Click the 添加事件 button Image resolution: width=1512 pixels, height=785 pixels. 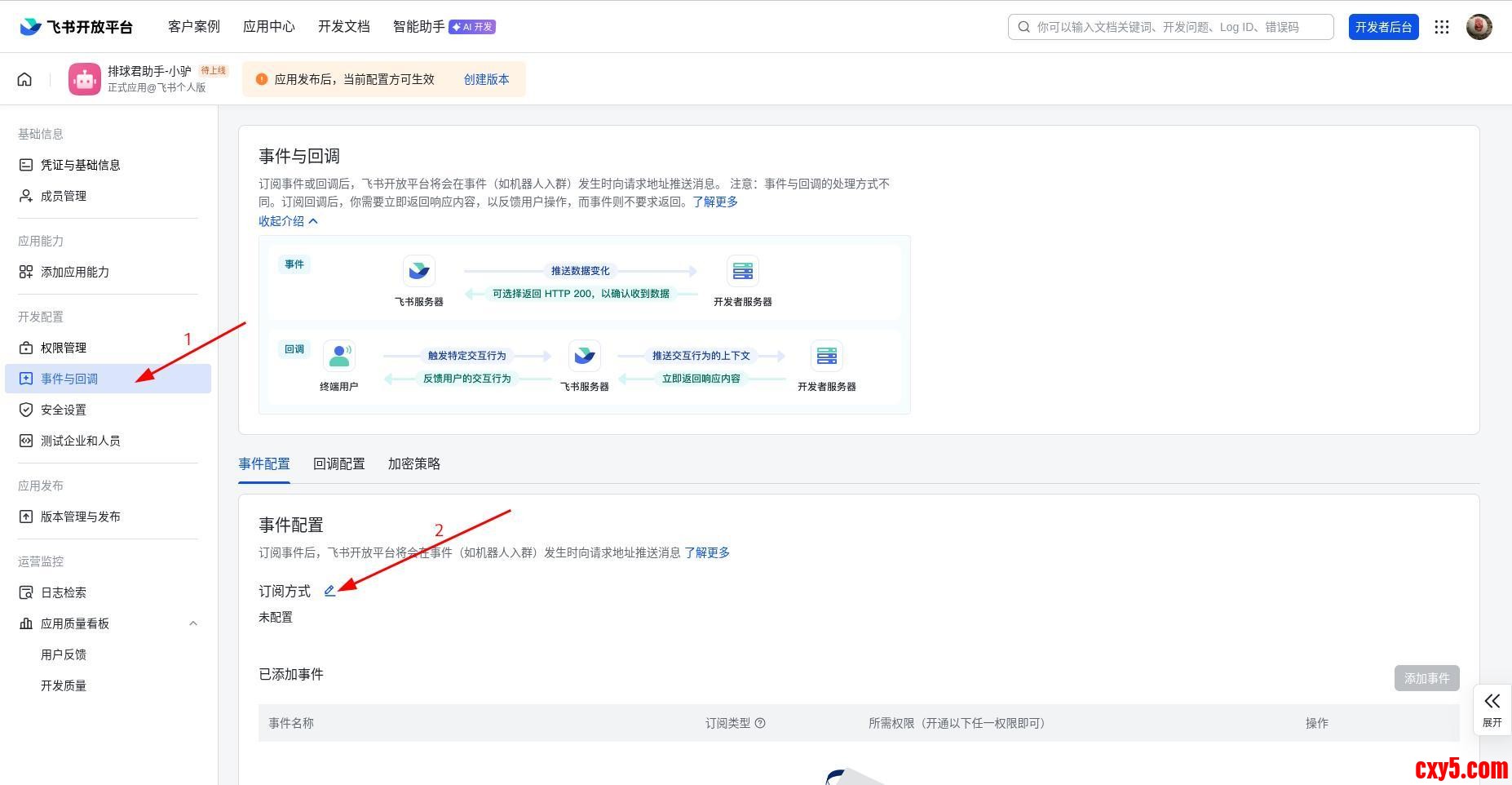click(x=1426, y=678)
